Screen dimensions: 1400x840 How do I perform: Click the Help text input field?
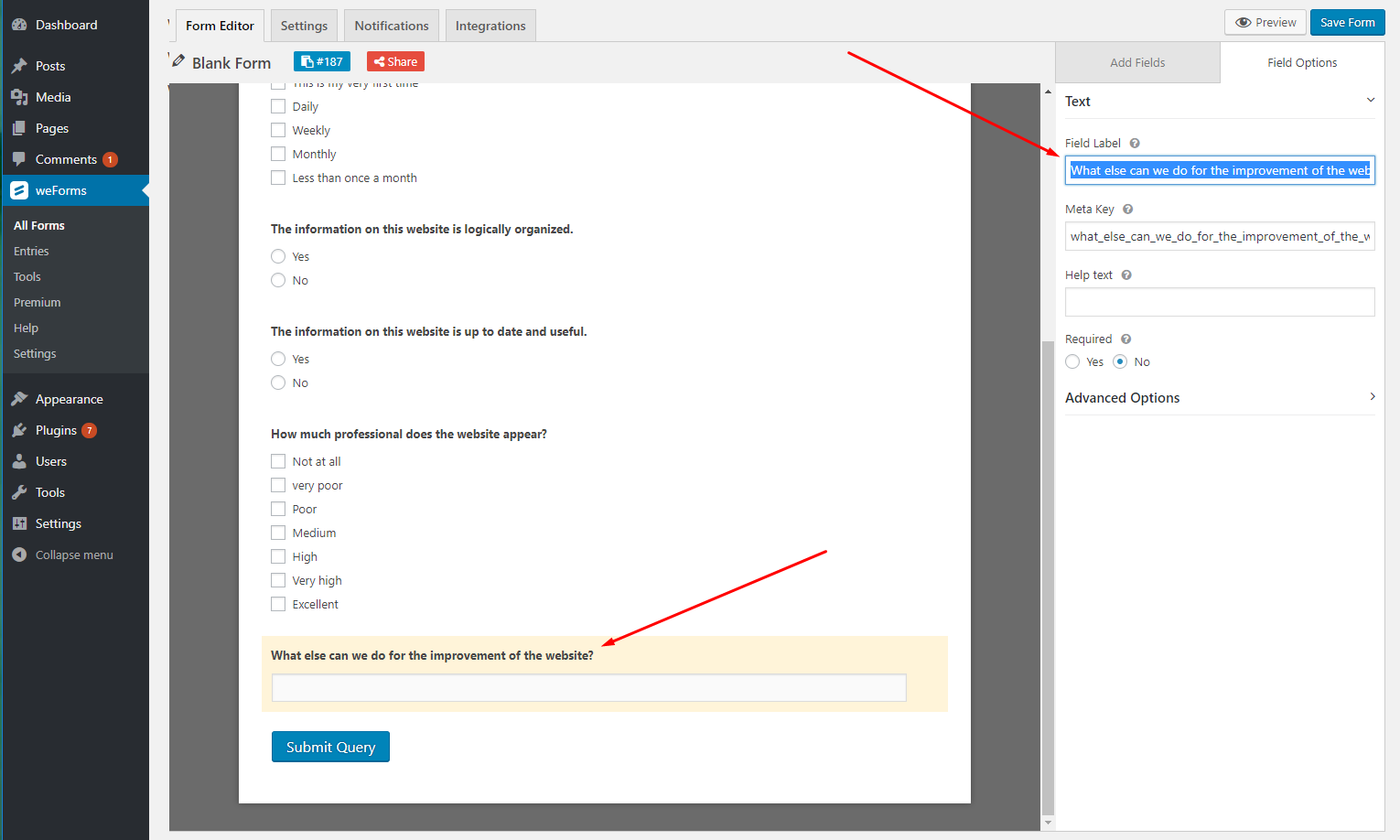[x=1220, y=302]
